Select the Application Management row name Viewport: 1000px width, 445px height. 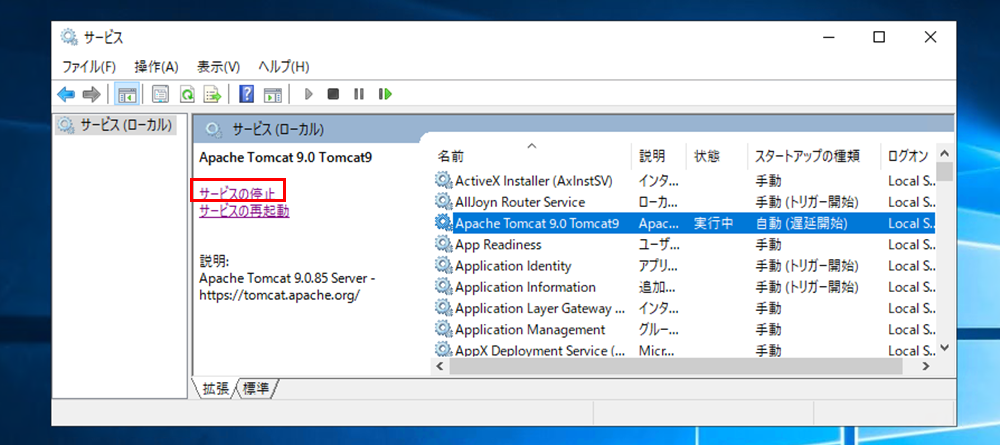530,330
